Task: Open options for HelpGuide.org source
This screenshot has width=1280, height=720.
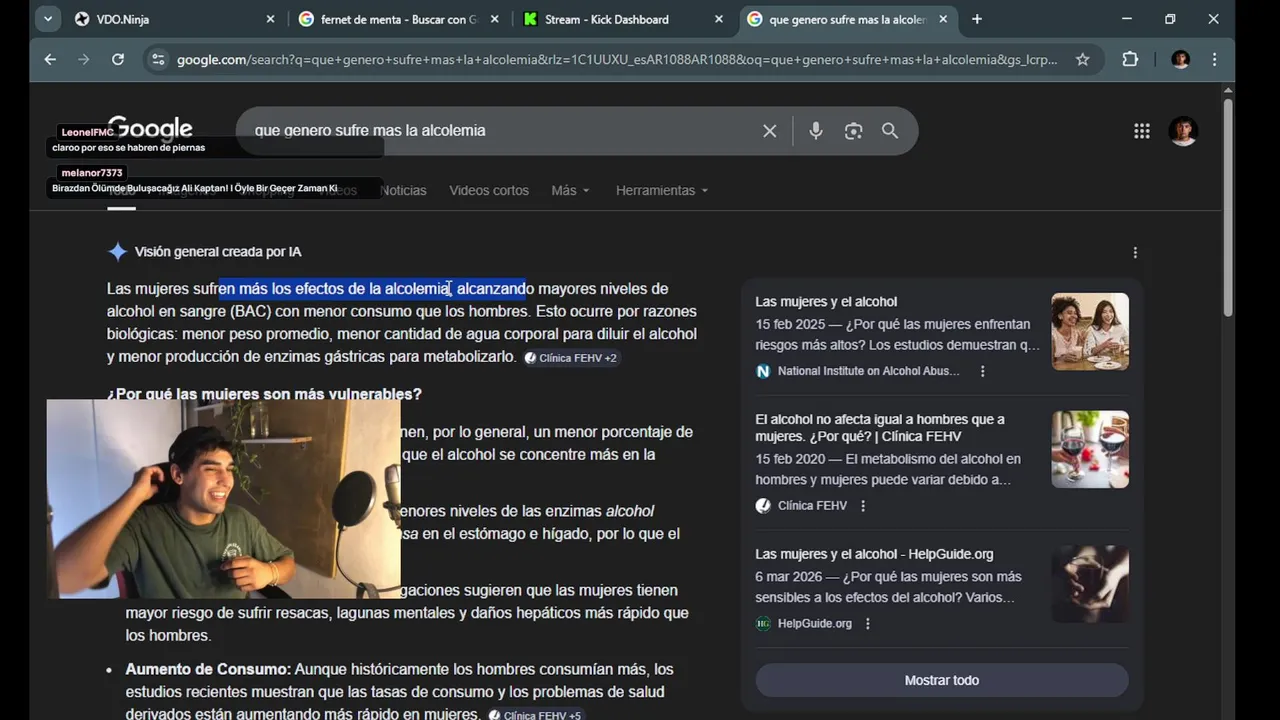Action: (x=868, y=624)
